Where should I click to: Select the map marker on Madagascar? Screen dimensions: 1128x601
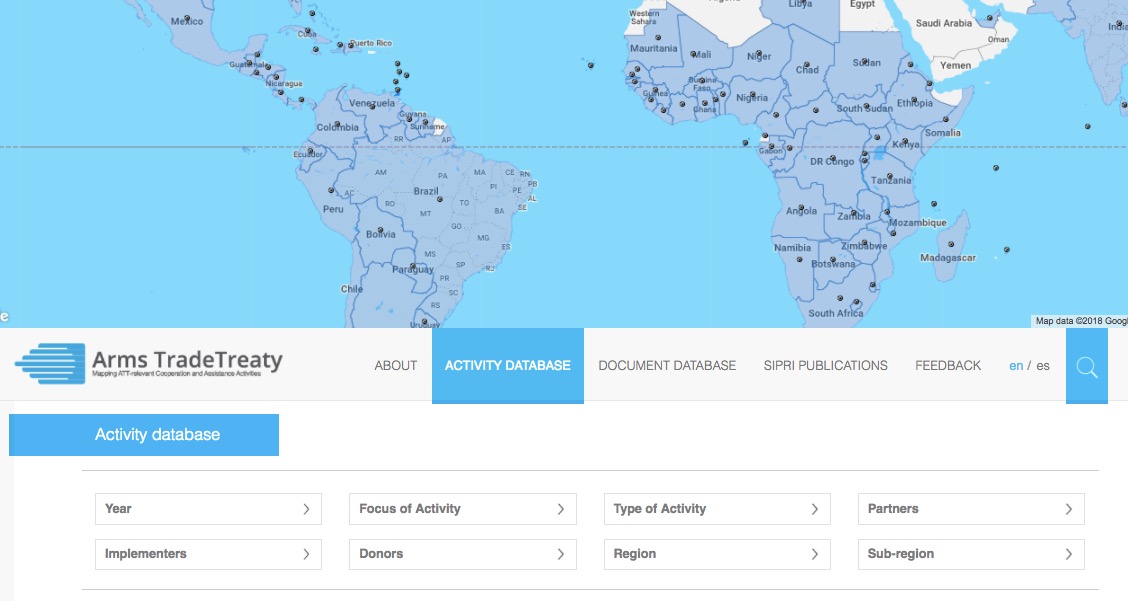(x=951, y=243)
